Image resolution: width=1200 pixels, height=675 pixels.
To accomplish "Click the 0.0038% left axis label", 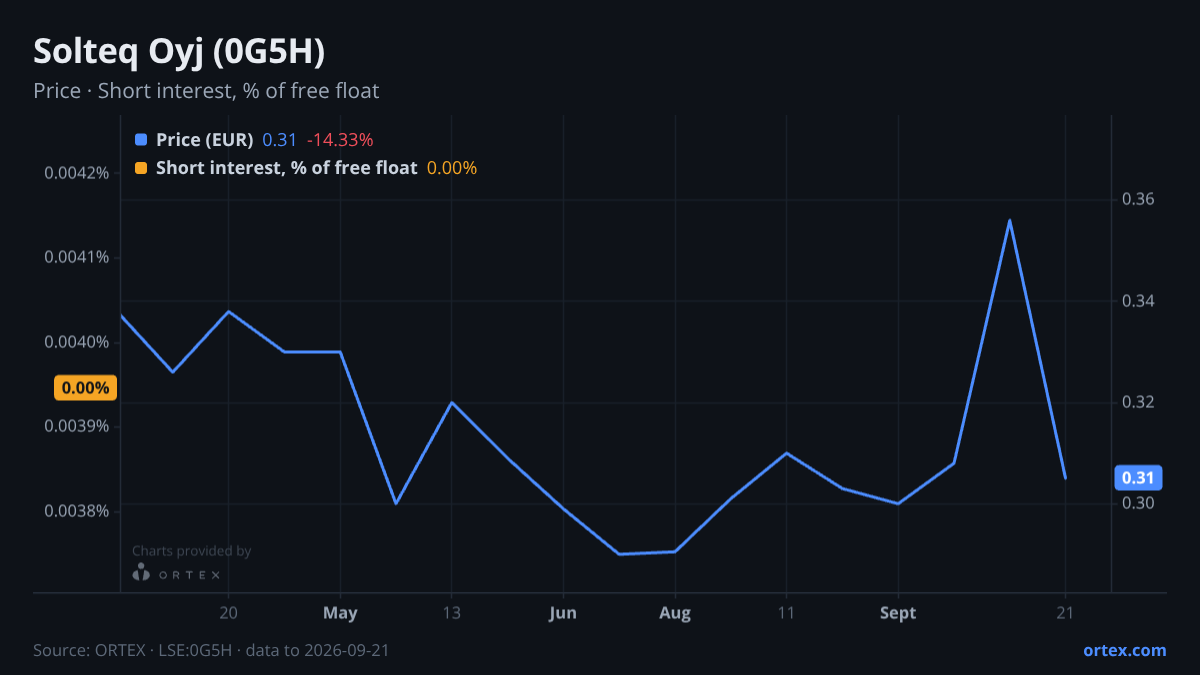I will coord(76,512).
